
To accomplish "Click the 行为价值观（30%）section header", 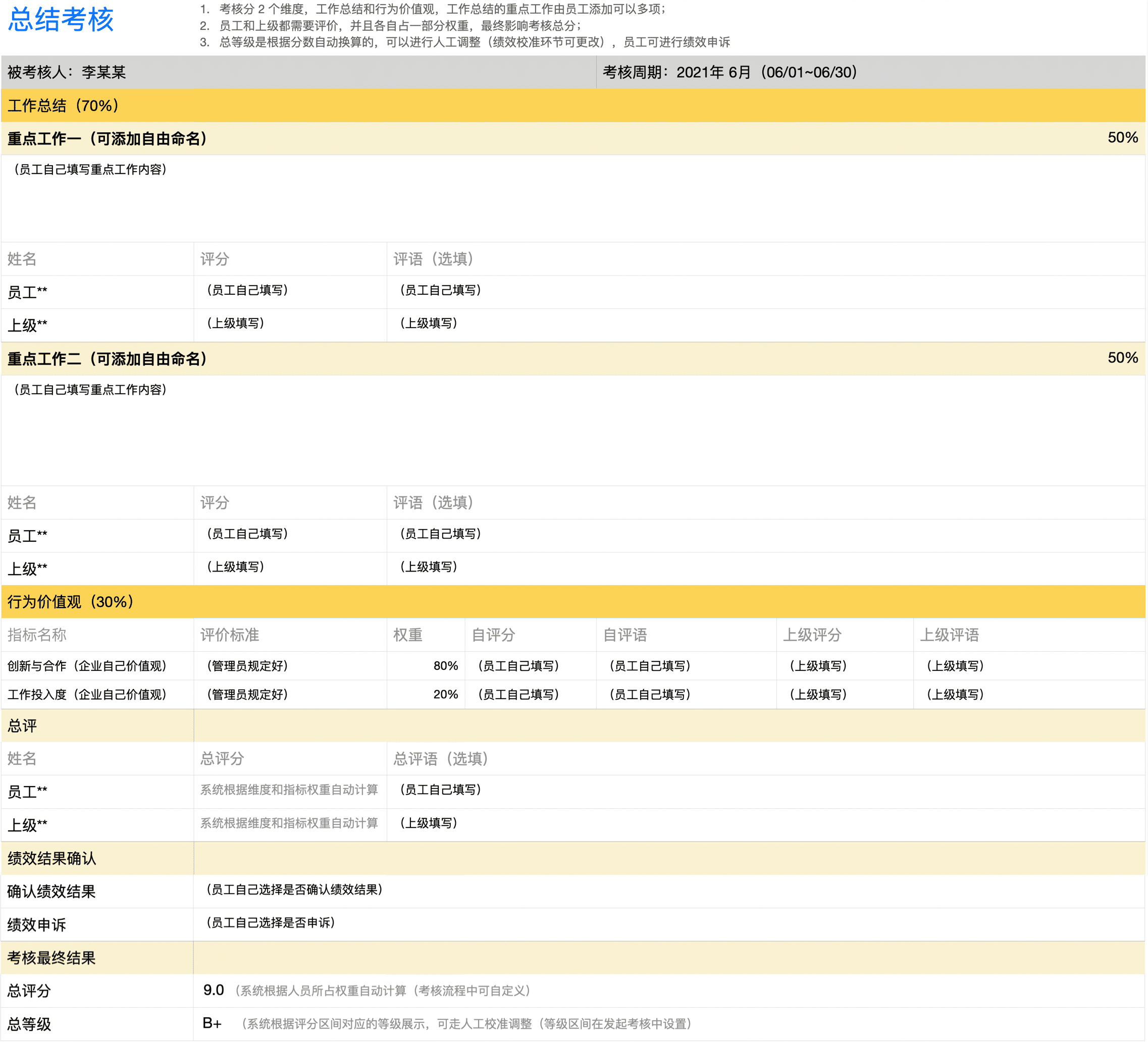I will pos(573,602).
